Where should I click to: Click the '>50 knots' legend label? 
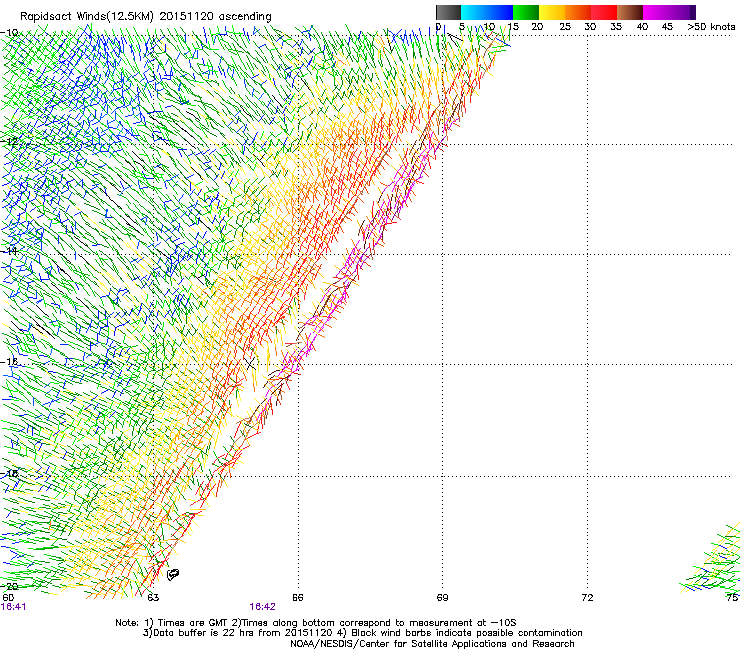tap(711, 27)
